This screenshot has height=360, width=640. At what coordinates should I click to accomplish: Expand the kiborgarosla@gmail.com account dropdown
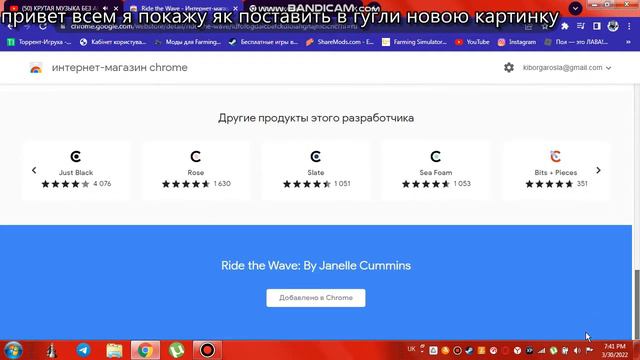coord(567,68)
